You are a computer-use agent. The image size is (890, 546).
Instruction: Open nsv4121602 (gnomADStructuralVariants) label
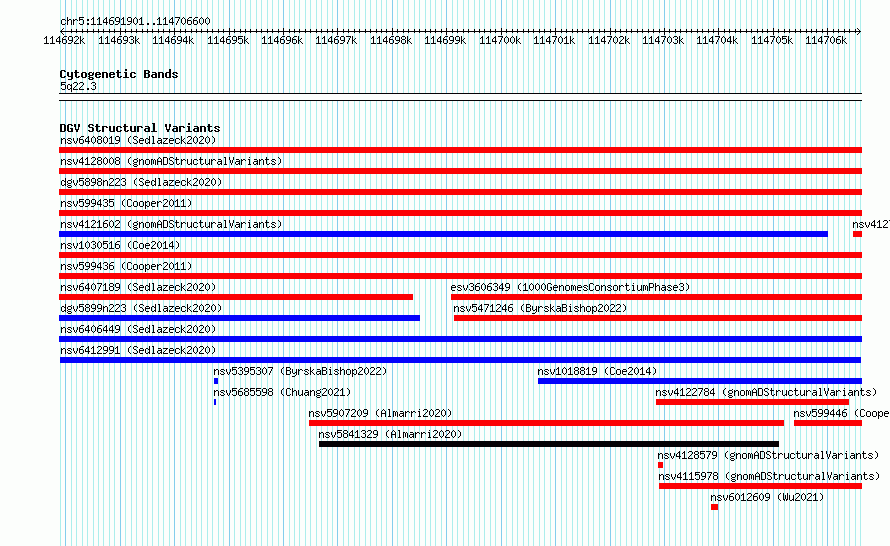171,224
